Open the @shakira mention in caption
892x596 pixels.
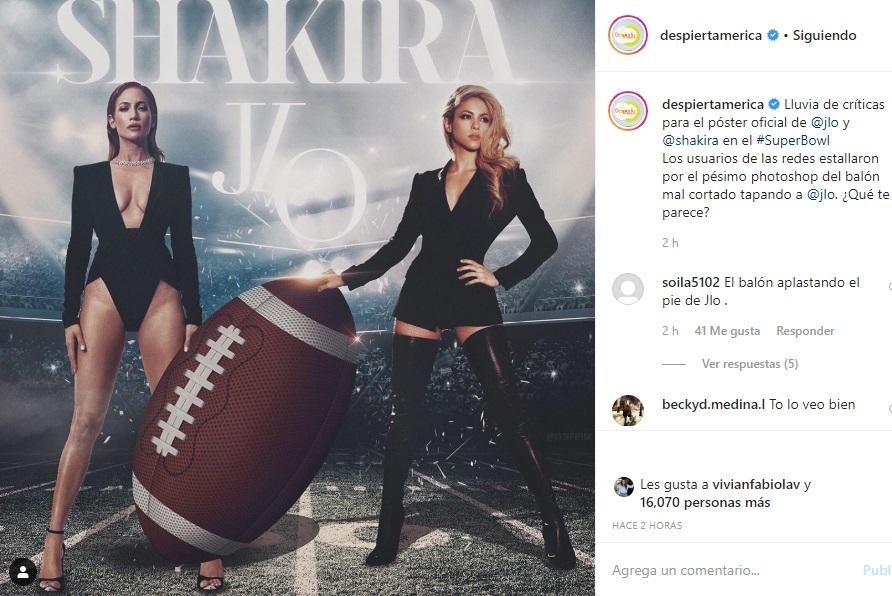coord(690,140)
